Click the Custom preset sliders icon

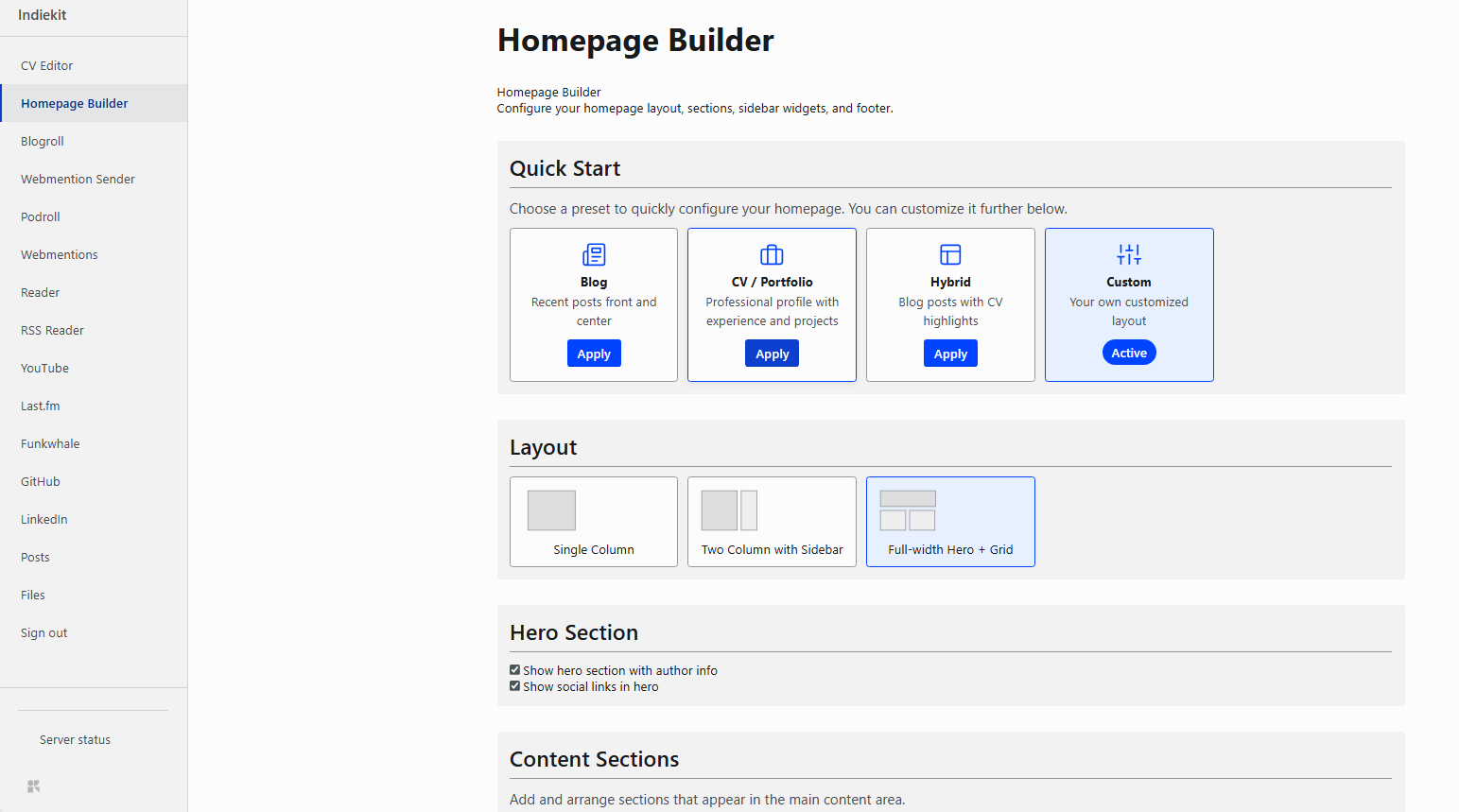tap(1129, 254)
